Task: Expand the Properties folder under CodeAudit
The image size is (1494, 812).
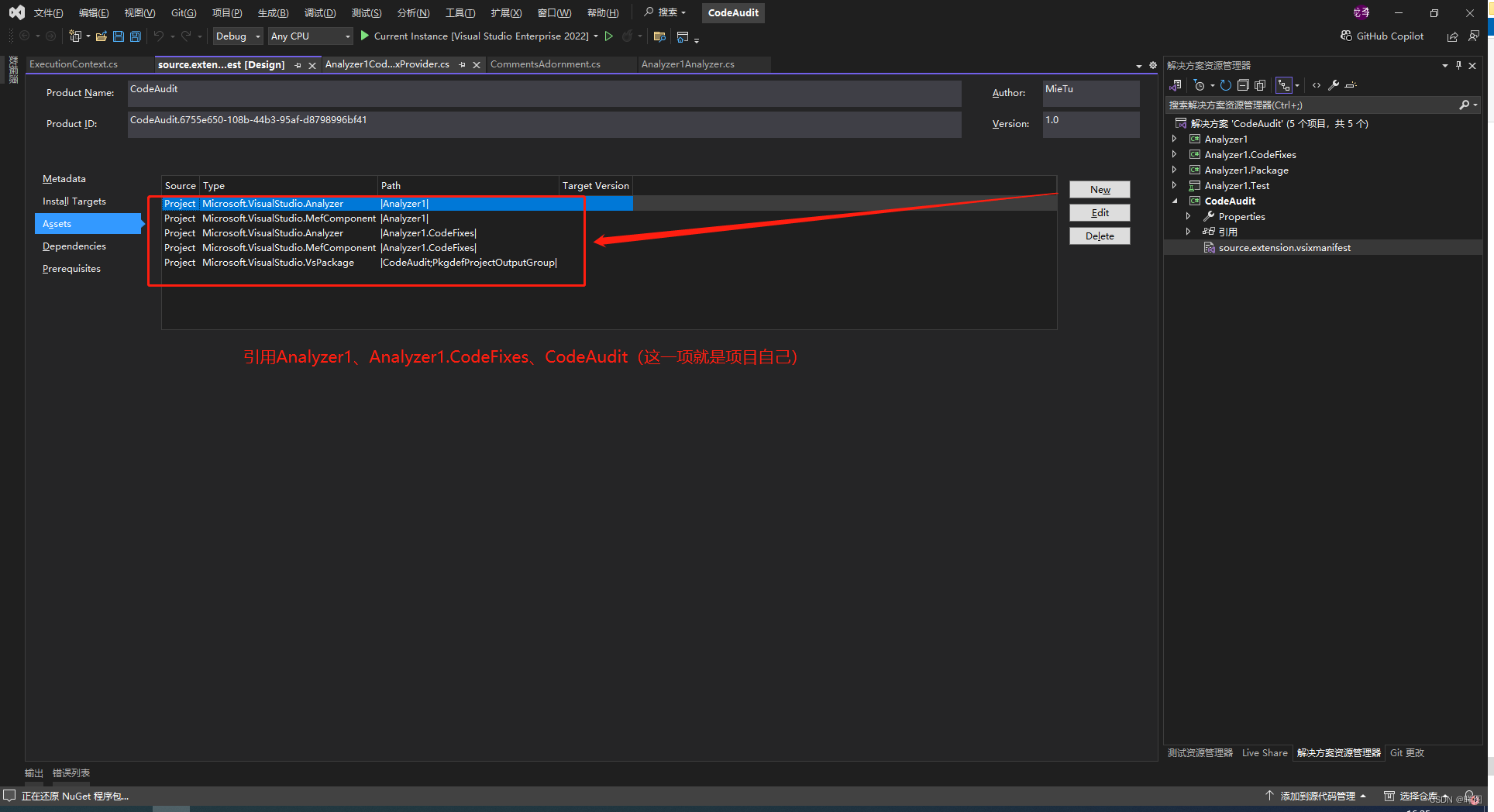Action: [1189, 216]
